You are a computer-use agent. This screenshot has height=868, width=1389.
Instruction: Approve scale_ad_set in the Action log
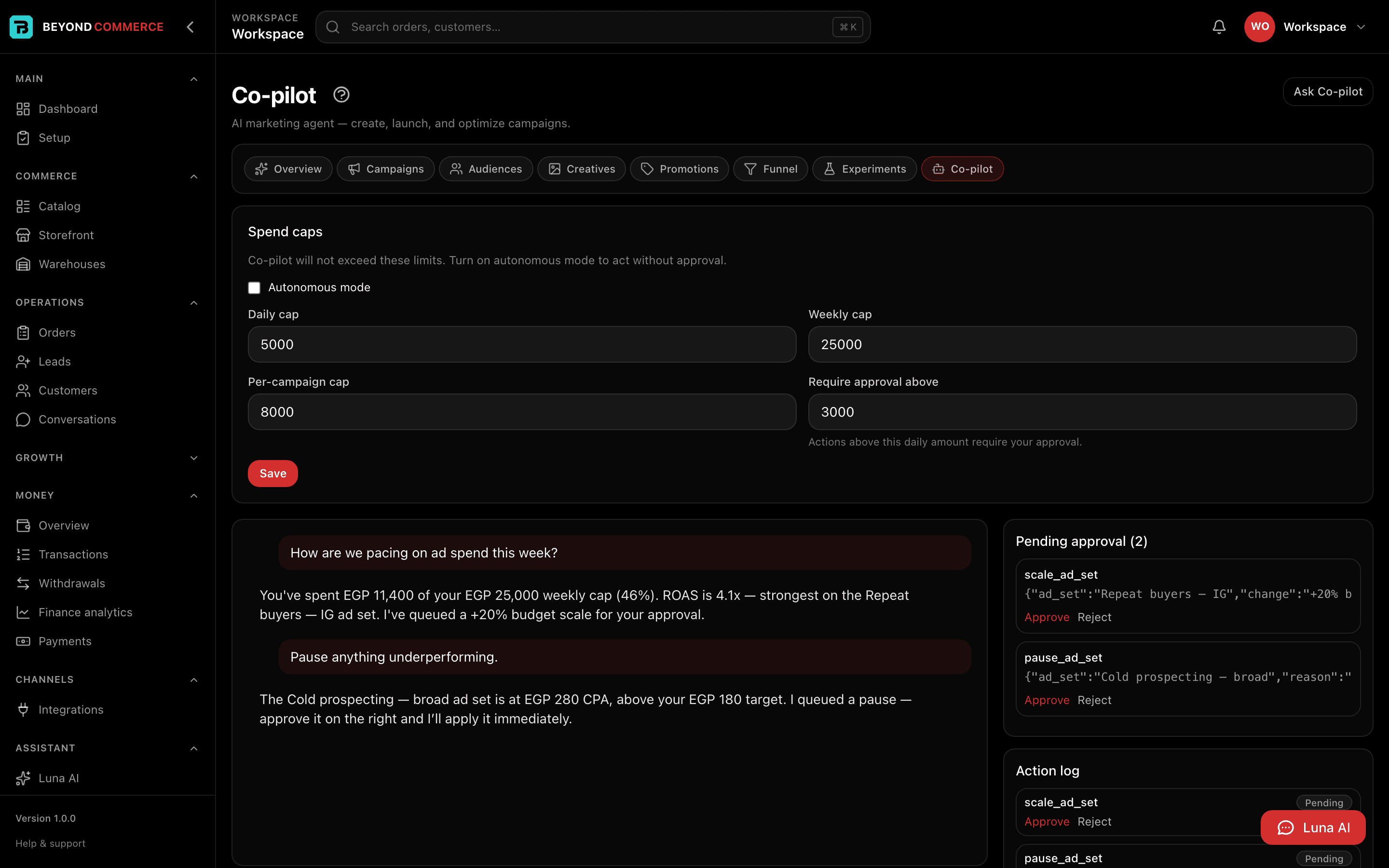click(x=1047, y=822)
